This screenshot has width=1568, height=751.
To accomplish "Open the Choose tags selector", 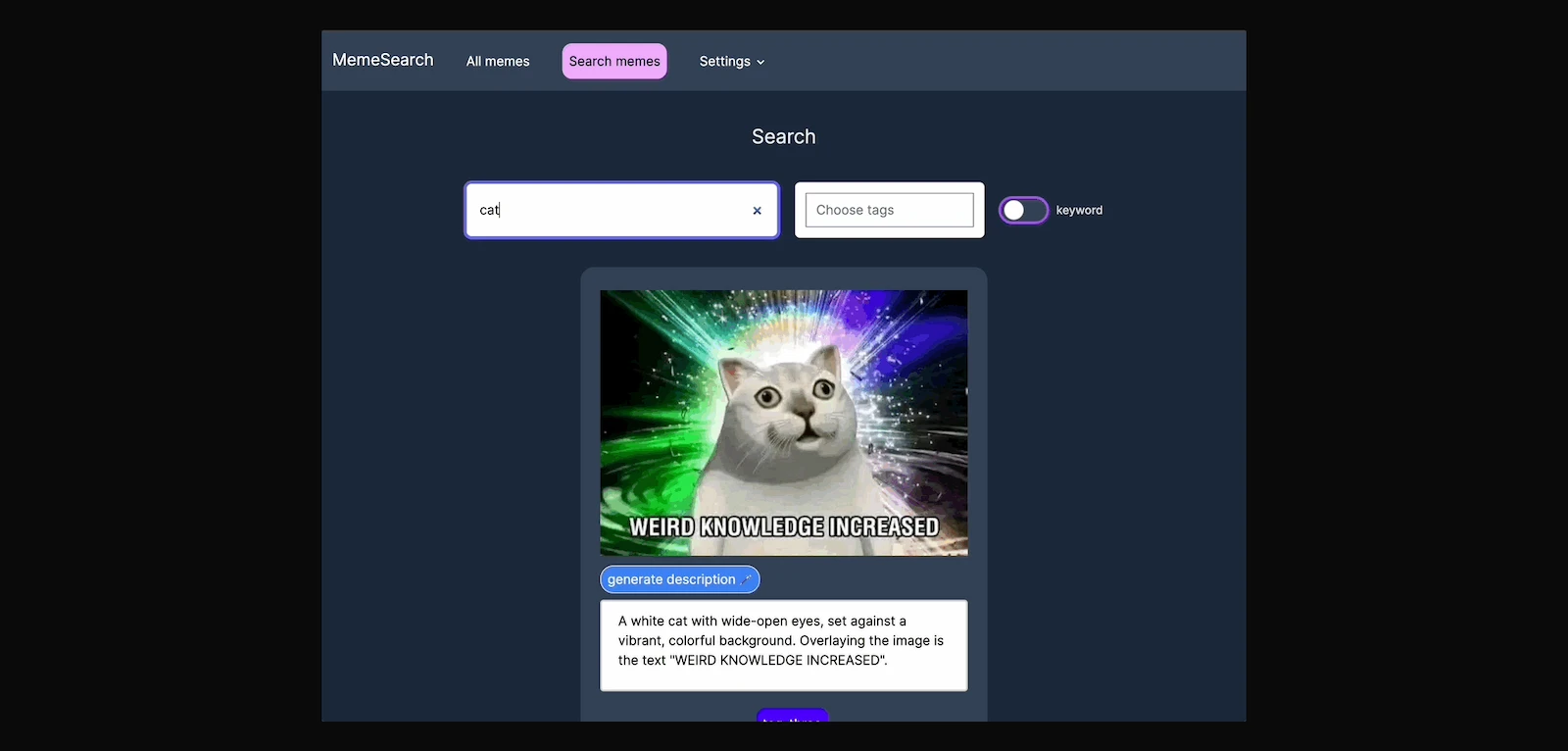I will coord(890,210).
